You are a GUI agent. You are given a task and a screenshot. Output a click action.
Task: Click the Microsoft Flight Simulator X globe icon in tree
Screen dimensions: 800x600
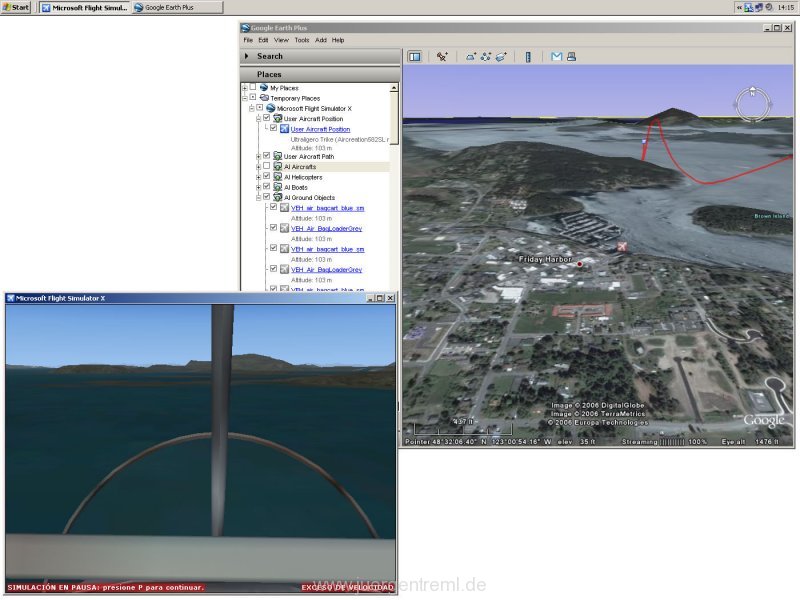(271, 108)
